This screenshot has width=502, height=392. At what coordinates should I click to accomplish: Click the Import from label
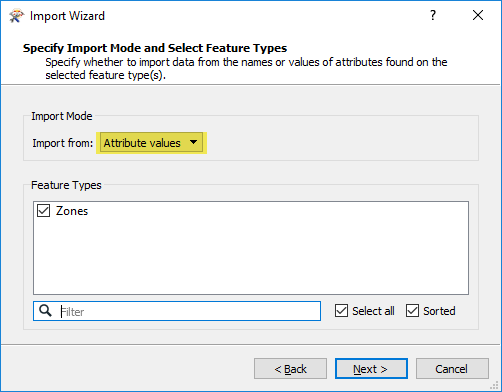(63, 143)
